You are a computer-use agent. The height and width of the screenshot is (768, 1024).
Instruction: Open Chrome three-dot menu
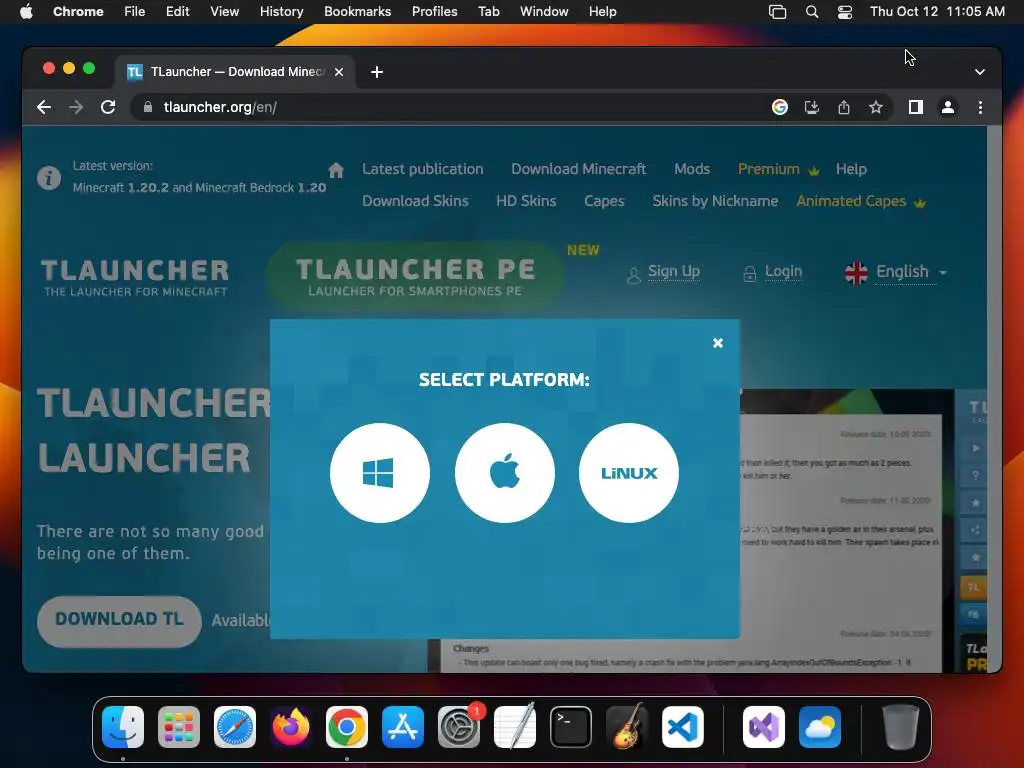pyautogui.click(x=980, y=107)
